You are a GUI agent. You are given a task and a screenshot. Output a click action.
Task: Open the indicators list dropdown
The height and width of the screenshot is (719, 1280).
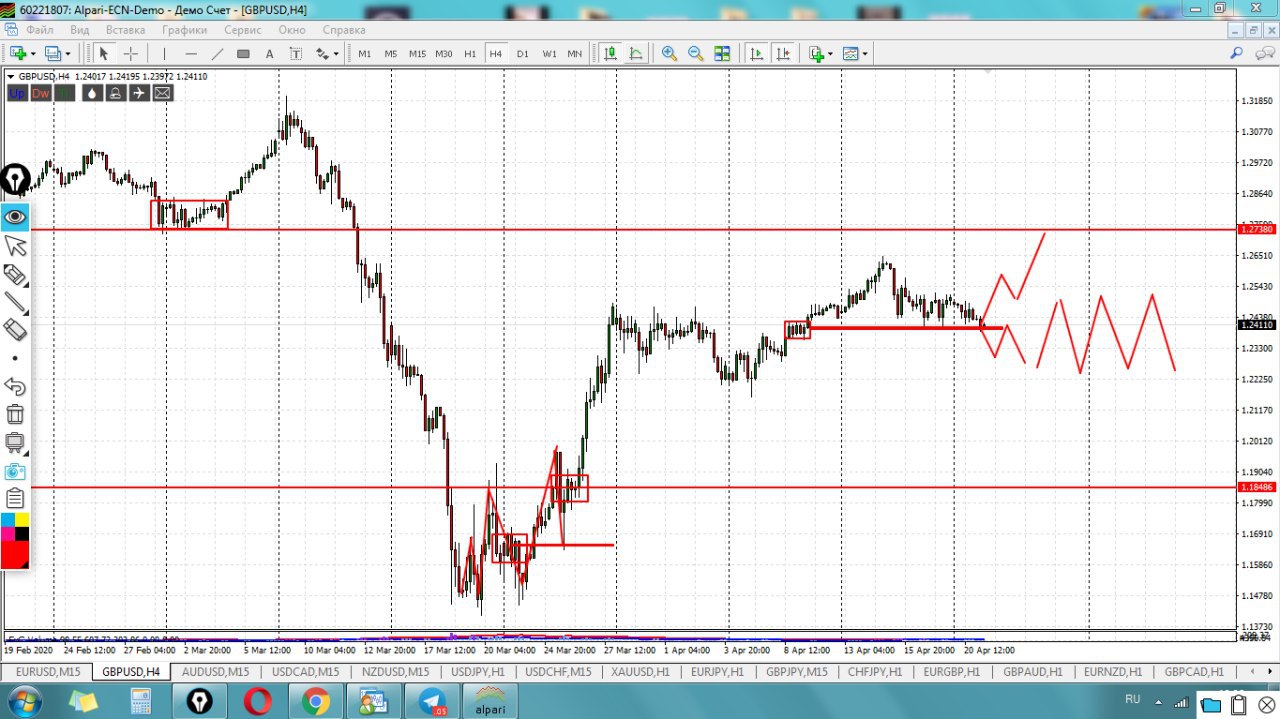[820, 54]
